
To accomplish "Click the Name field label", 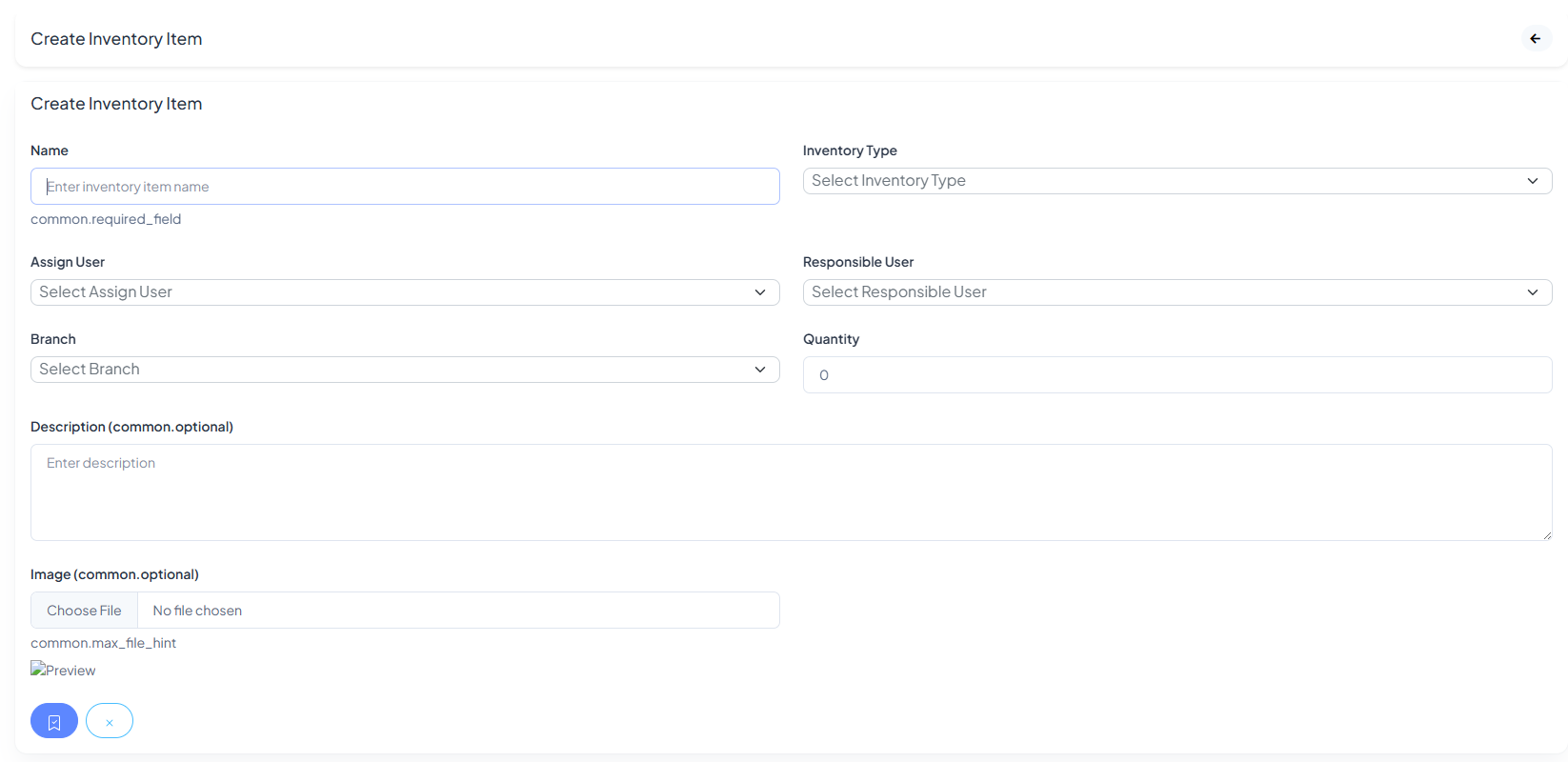I will (x=50, y=150).
